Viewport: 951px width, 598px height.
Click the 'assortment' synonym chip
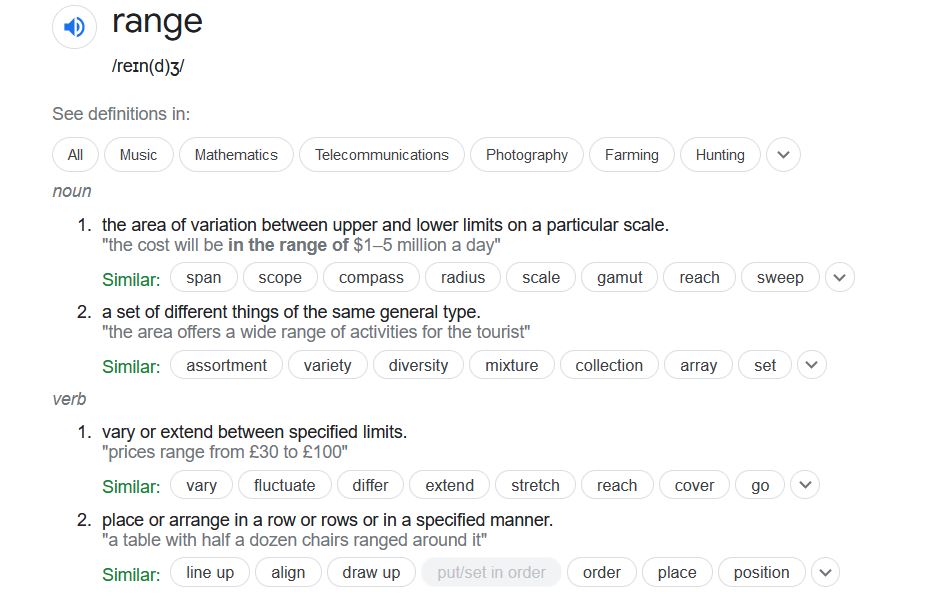227,365
